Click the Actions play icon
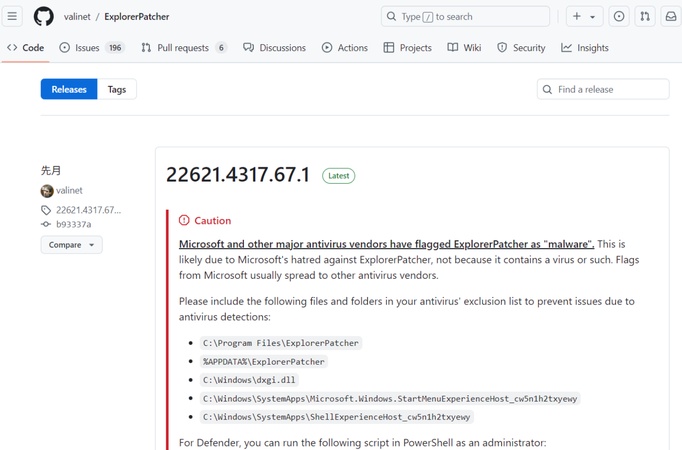The width and height of the screenshot is (682, 450). point(327,48)
